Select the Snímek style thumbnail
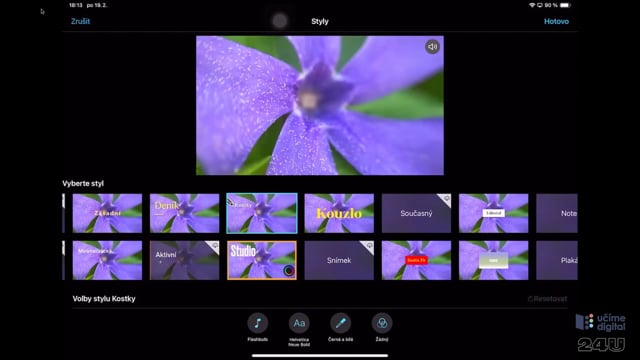Viewport: 640px width, 360px height. (x=339, y=260)
